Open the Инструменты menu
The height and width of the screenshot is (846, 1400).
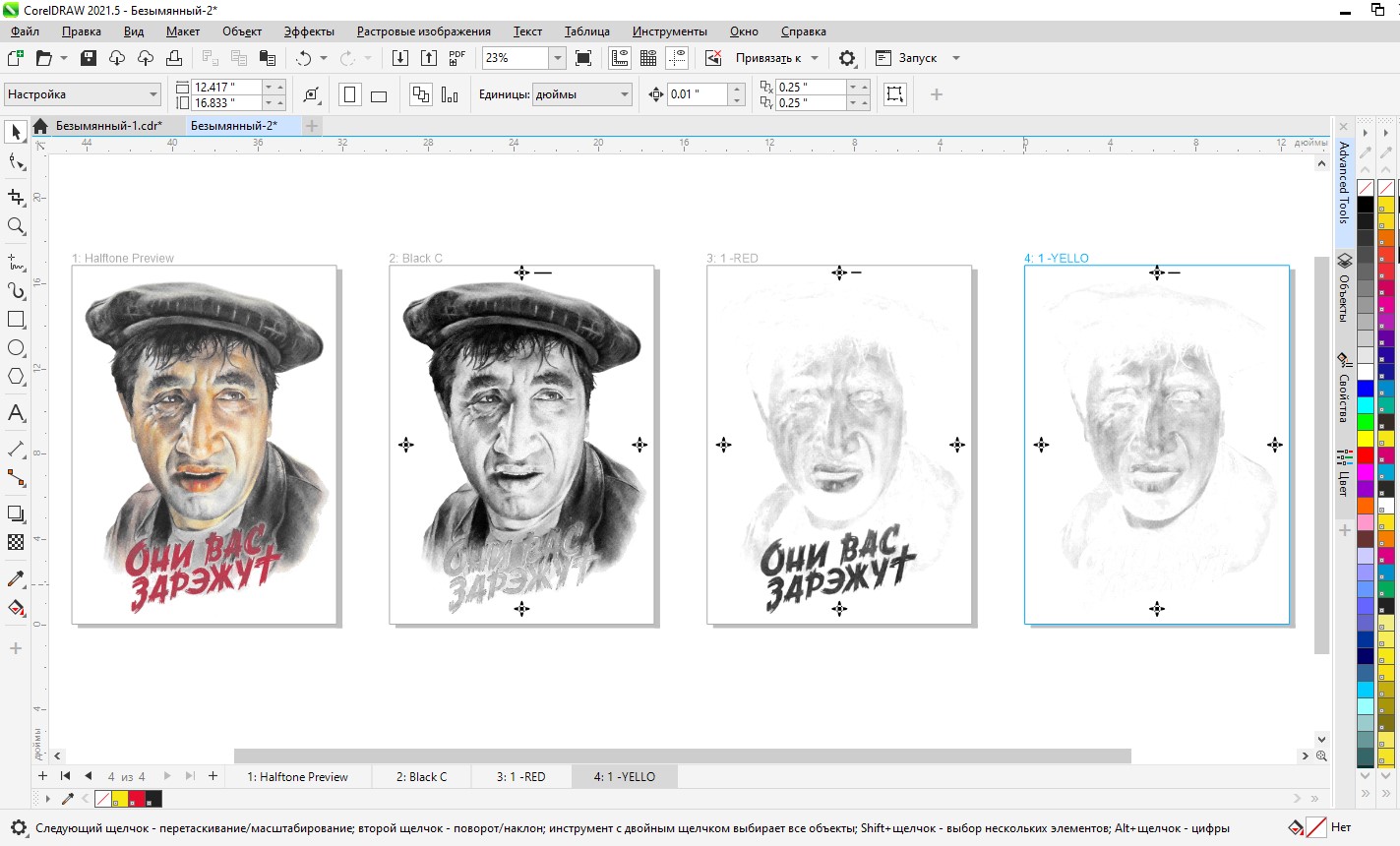[x=669, y=31]
